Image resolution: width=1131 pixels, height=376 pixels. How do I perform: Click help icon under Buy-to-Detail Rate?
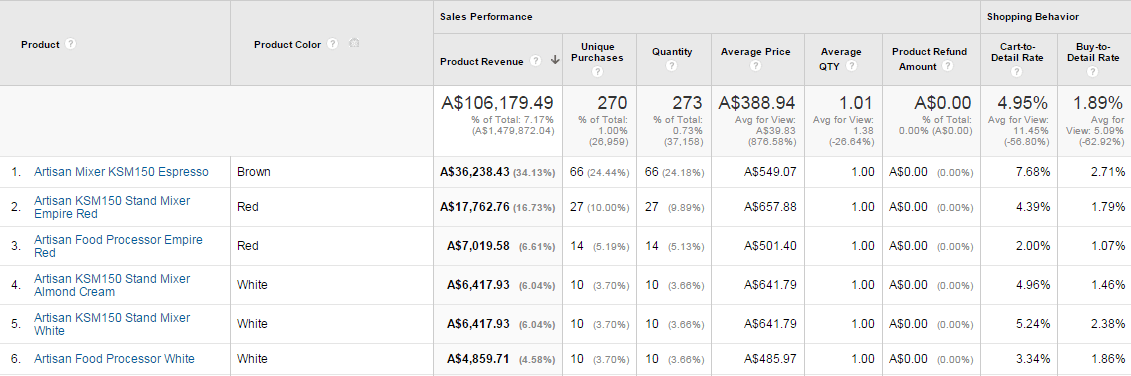tap(1092, 72)
